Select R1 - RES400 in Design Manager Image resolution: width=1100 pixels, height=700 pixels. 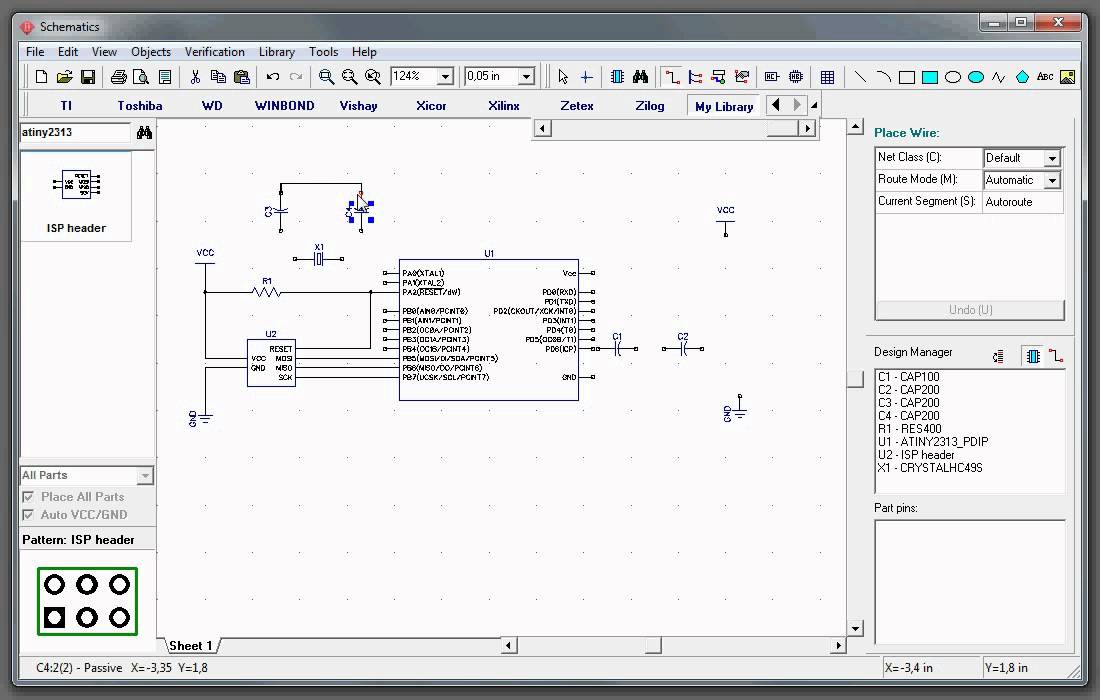910,429
